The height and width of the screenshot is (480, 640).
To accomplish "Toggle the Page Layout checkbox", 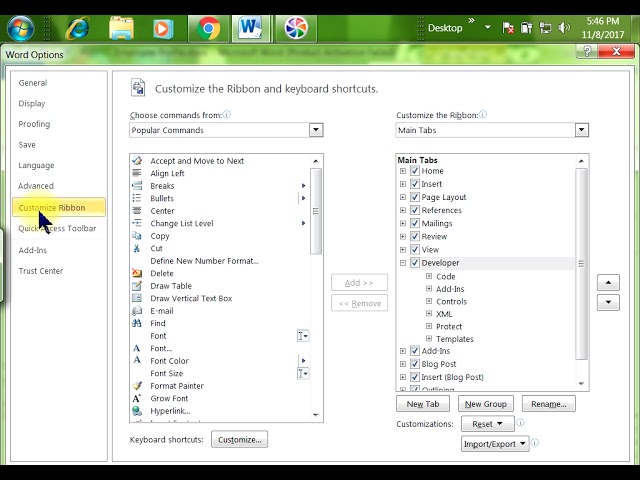I will click(415, 197).
